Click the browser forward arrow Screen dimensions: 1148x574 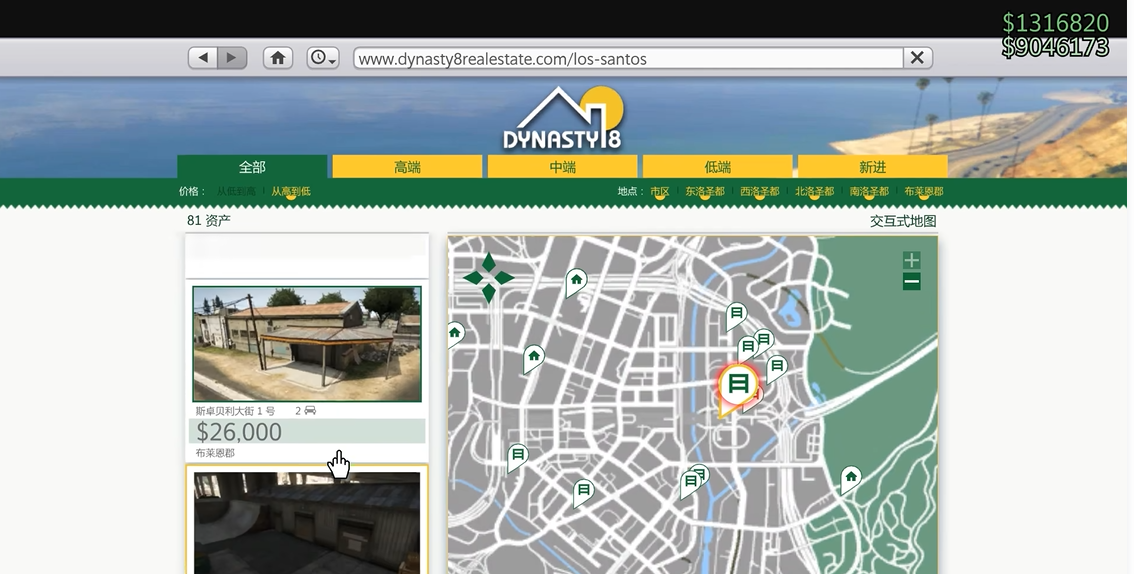231,58
